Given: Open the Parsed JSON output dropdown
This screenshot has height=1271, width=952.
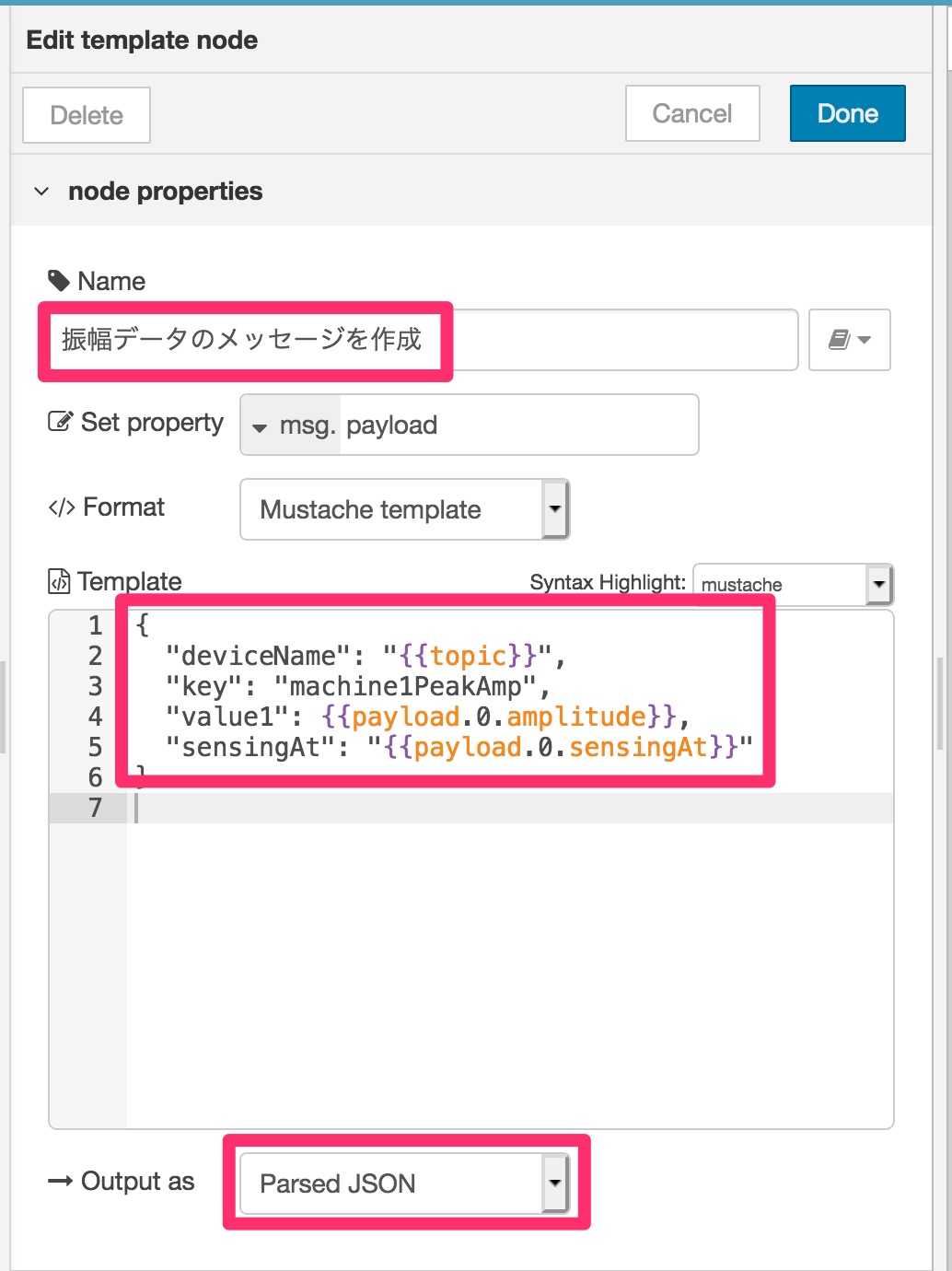Looking at the screenshot, I should [405, 1184].
